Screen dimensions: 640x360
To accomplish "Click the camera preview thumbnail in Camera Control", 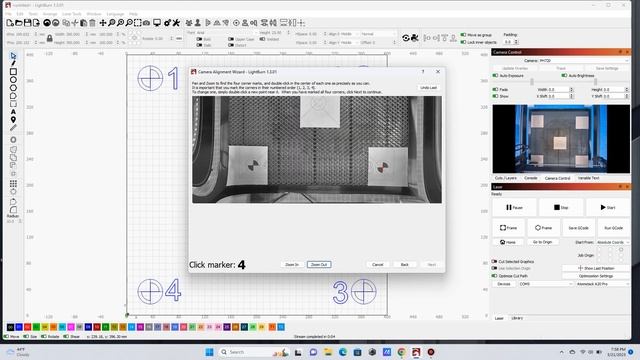I will pos(561,139).
